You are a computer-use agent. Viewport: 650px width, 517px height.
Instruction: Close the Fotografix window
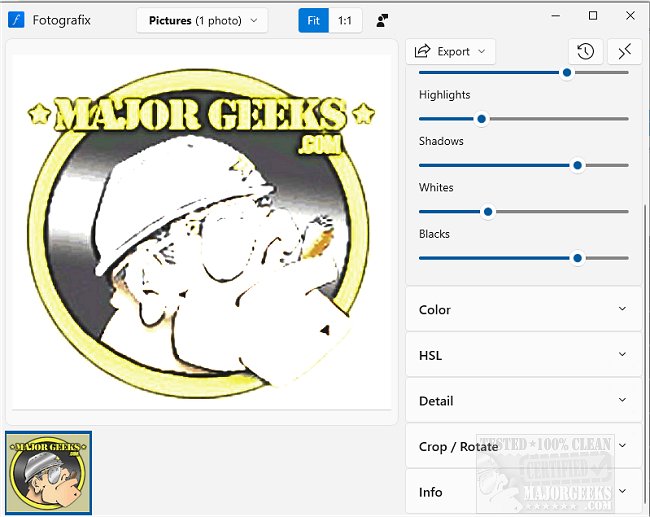(630, 16)
